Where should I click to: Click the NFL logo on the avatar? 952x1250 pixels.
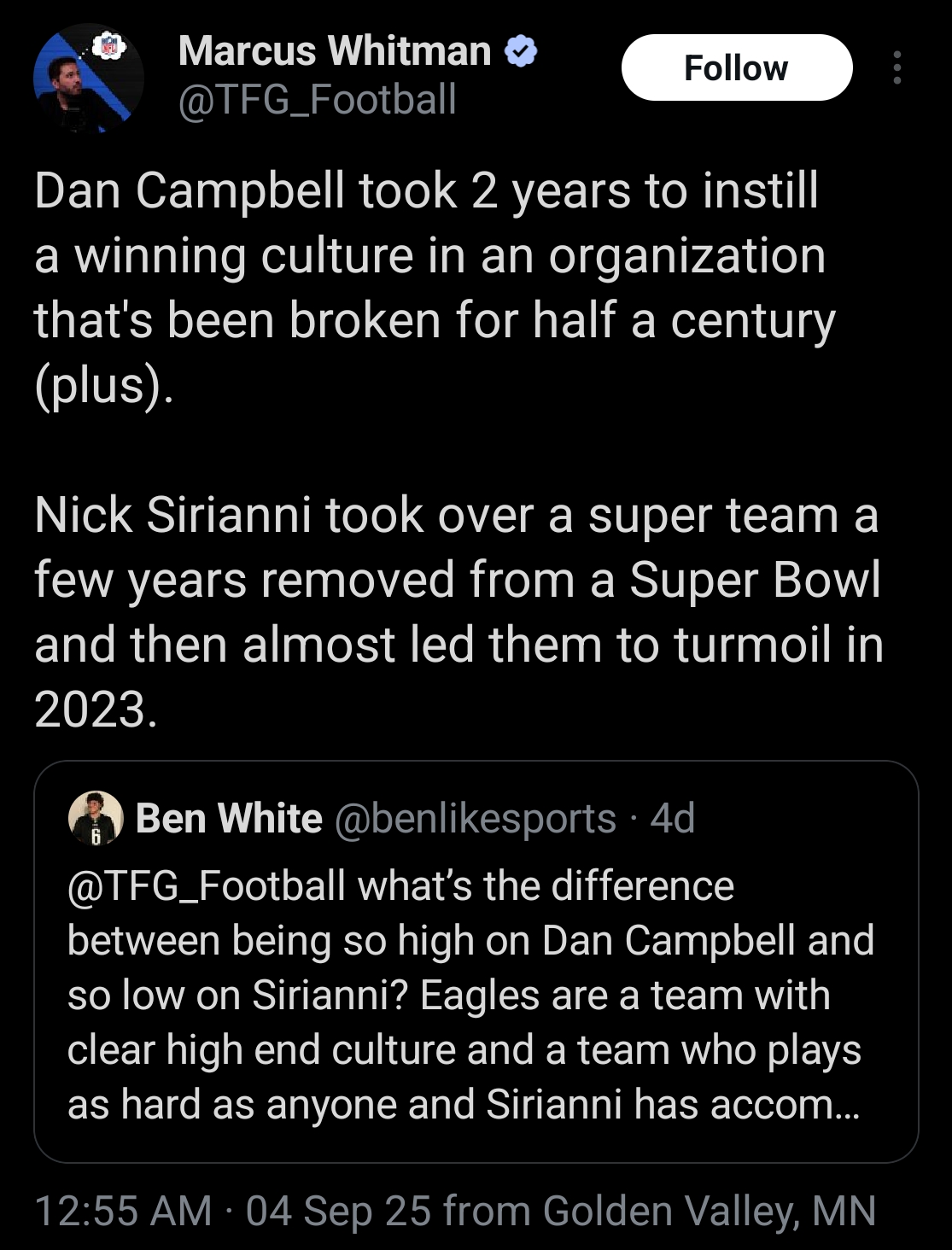tap(109, 46)
